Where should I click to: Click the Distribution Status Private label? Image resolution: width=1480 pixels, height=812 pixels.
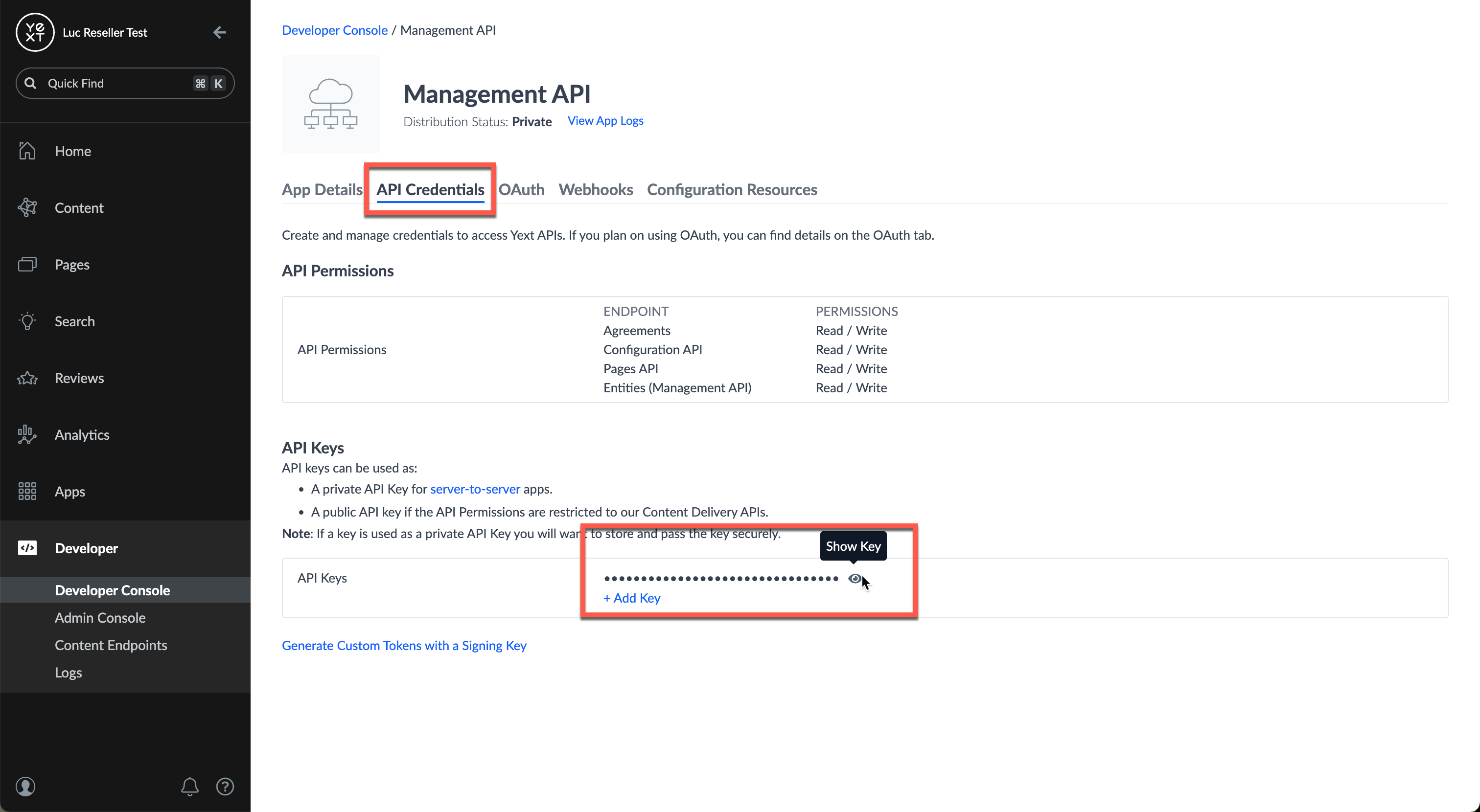click(478, 121)
